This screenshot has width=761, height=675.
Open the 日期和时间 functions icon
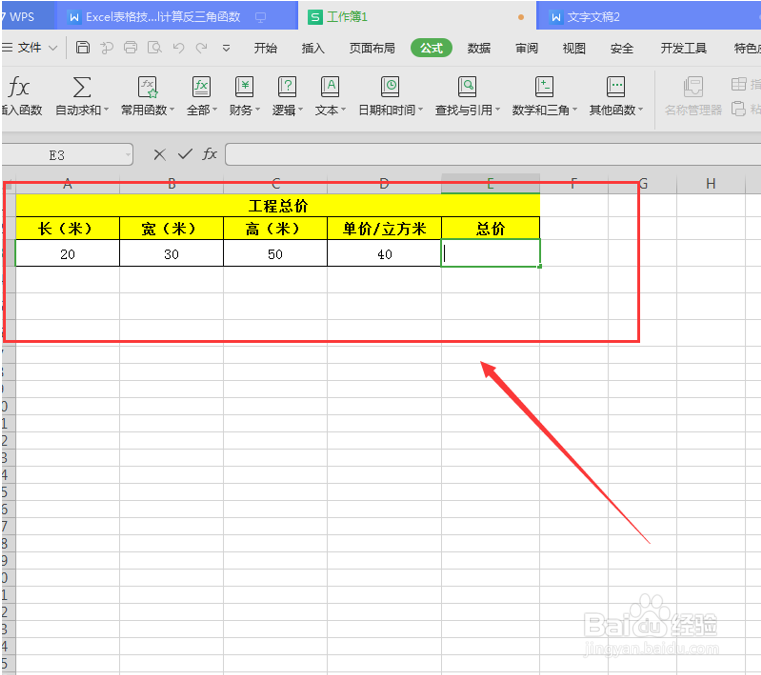point(390,87)
